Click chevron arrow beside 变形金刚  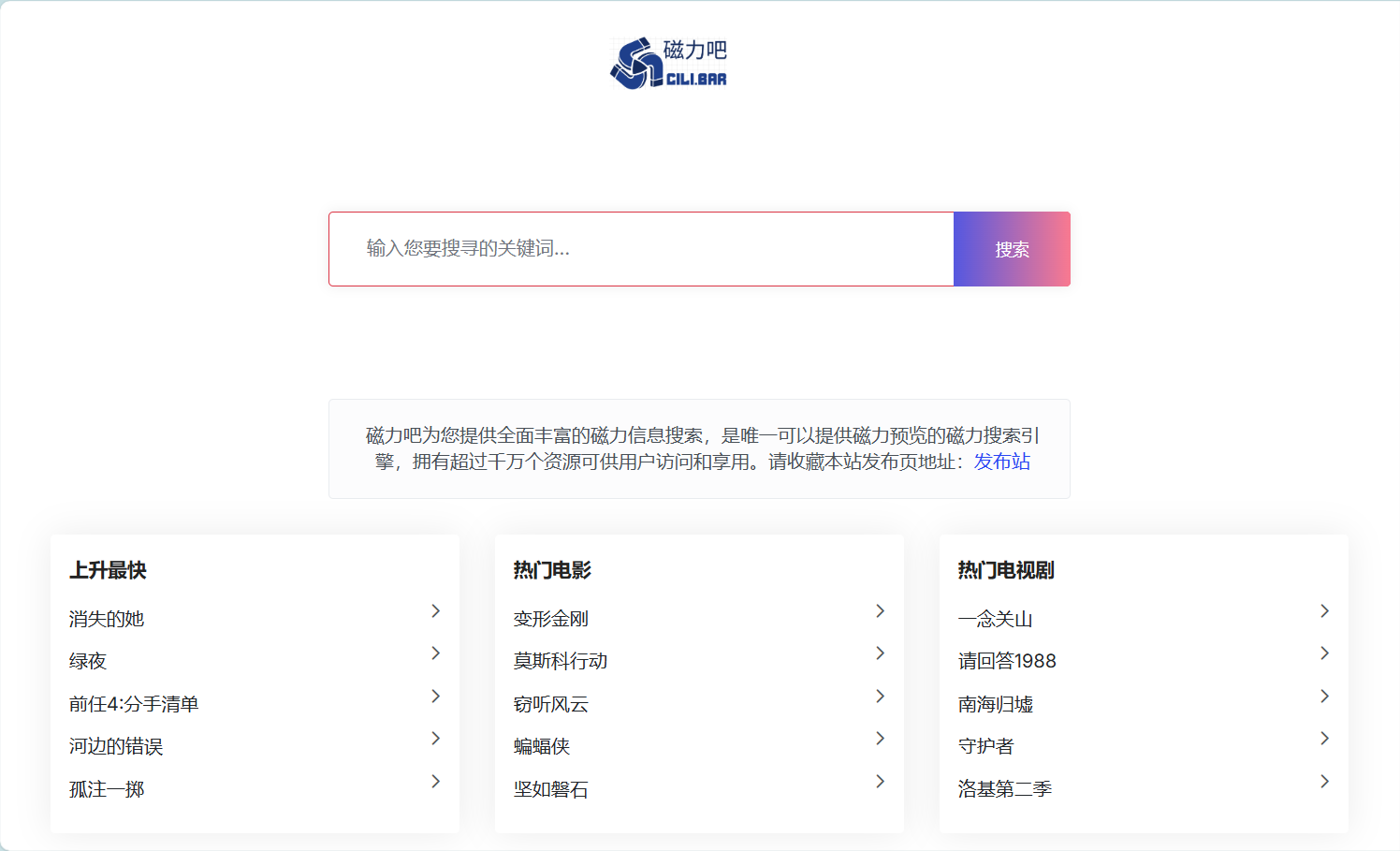pyautogui.click(x=880, y=611)
